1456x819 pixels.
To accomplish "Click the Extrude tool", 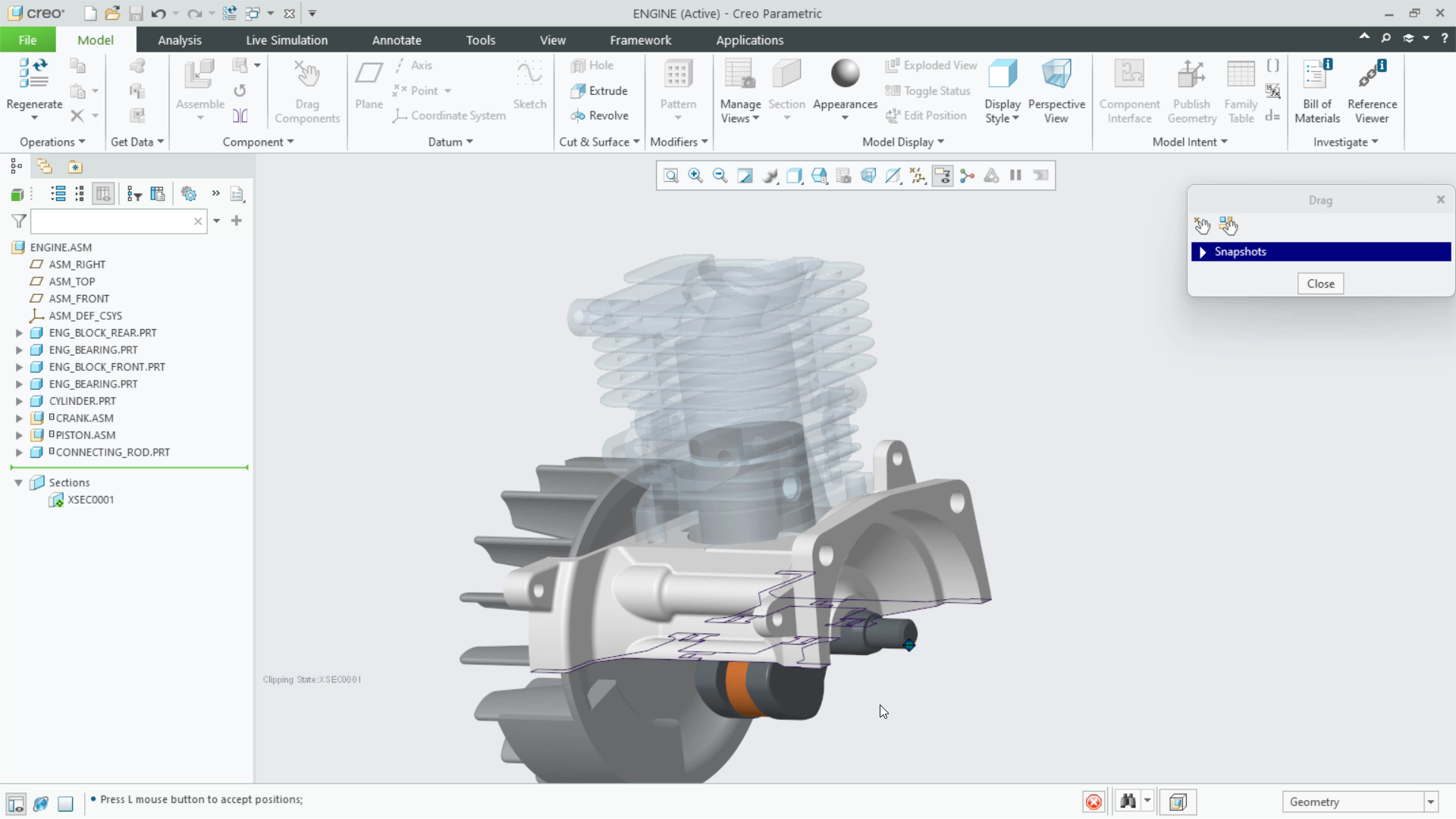I will point(599,91).
